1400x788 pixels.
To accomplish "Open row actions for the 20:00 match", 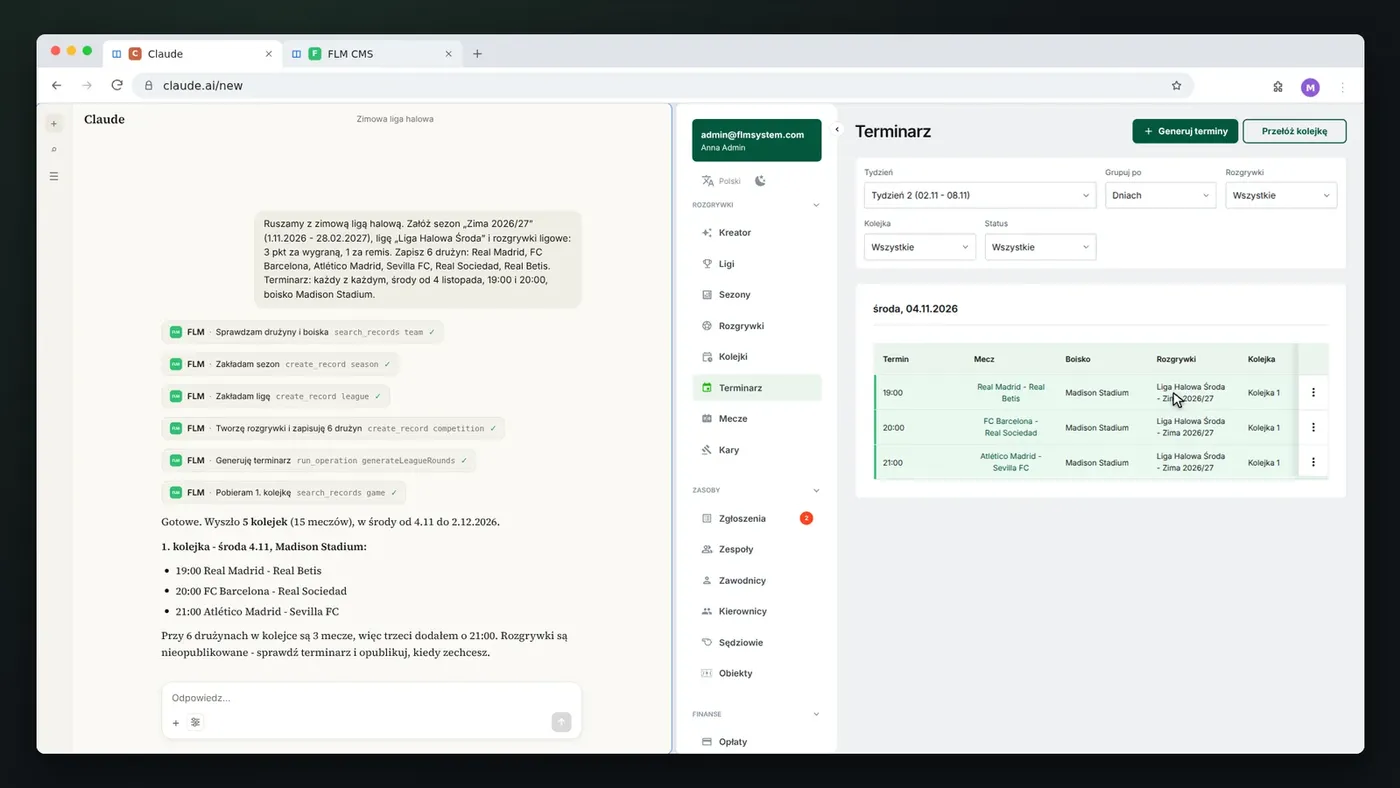I will 1313,427.
